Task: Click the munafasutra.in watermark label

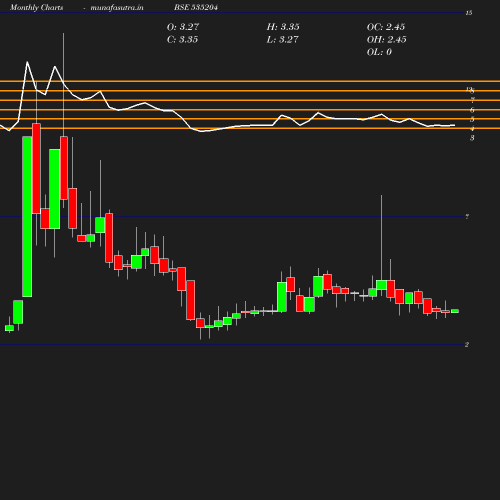Action: coord(117,7)
